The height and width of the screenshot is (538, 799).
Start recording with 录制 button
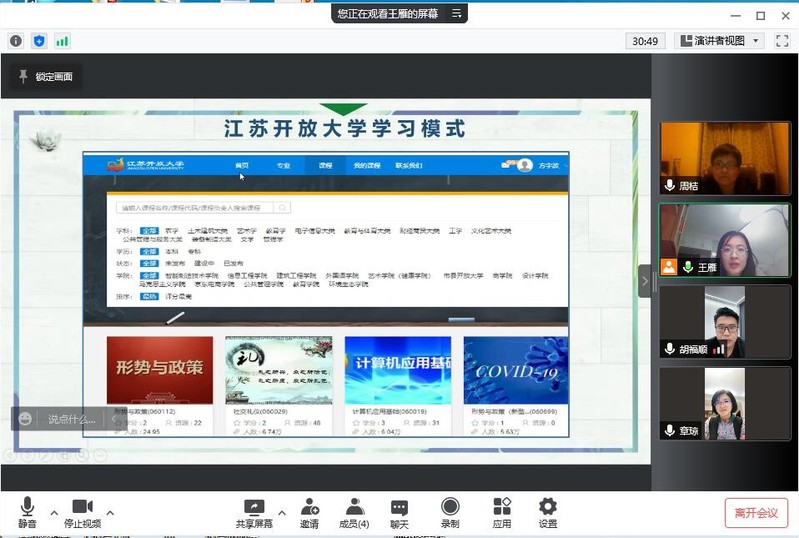pyautogui.click(x=450, y=513)
